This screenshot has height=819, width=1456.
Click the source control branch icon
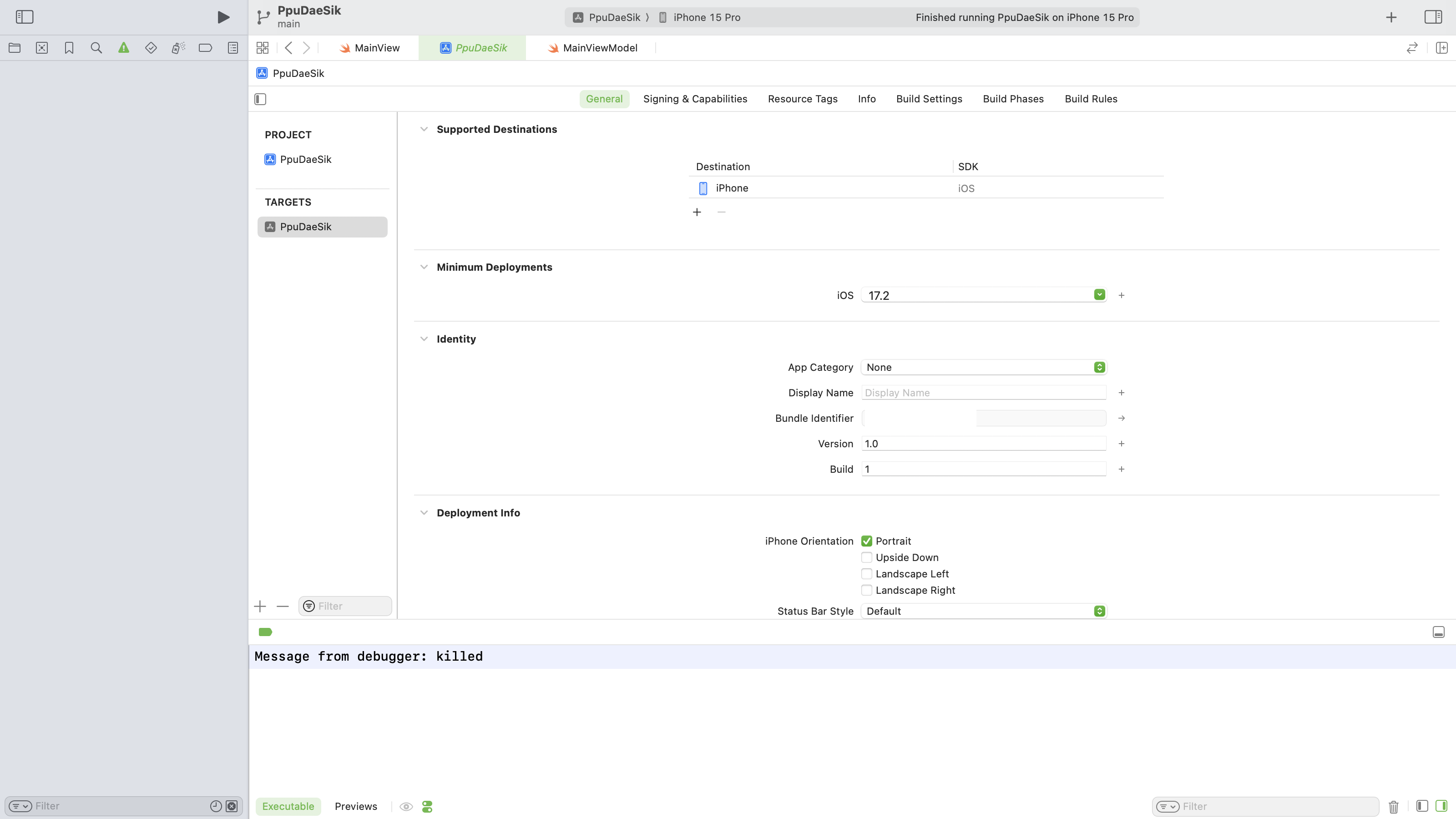(x=263, y=17)
